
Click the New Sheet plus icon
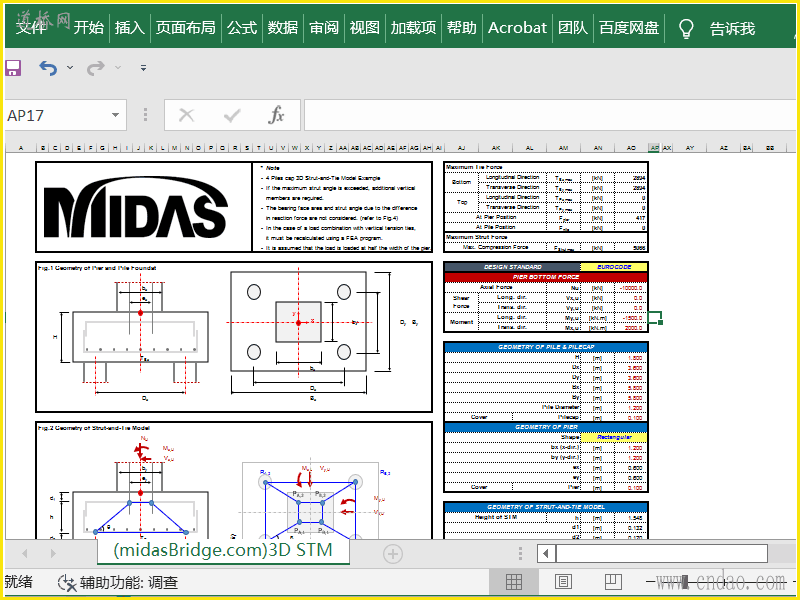click(393, 554)
